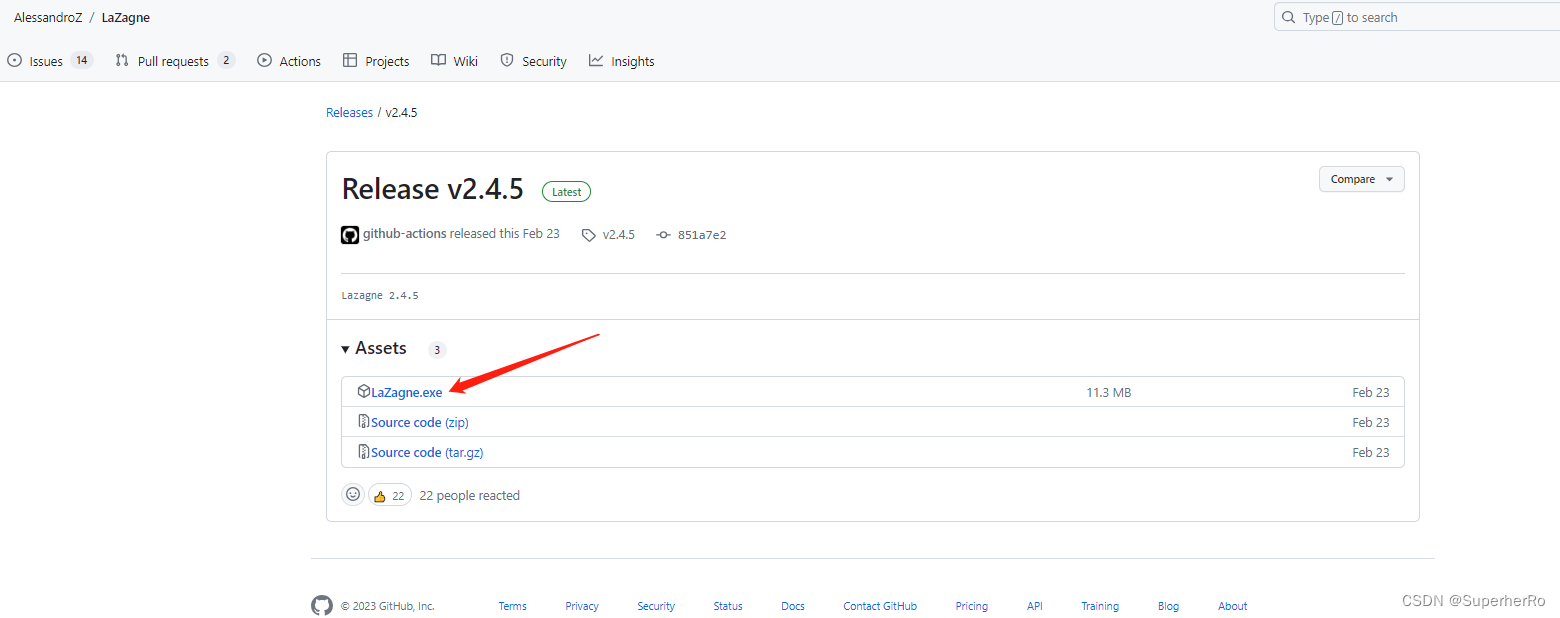Open the Training footer link
This screenshot has height=618, width=1560.
[1100, 606]
